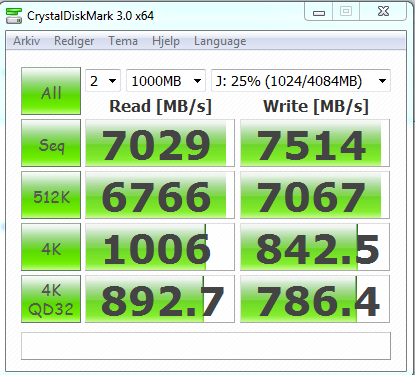Screen dimensions: 415x375
Task: Click the empty comment field at bottom
Action: pos(206,346)
